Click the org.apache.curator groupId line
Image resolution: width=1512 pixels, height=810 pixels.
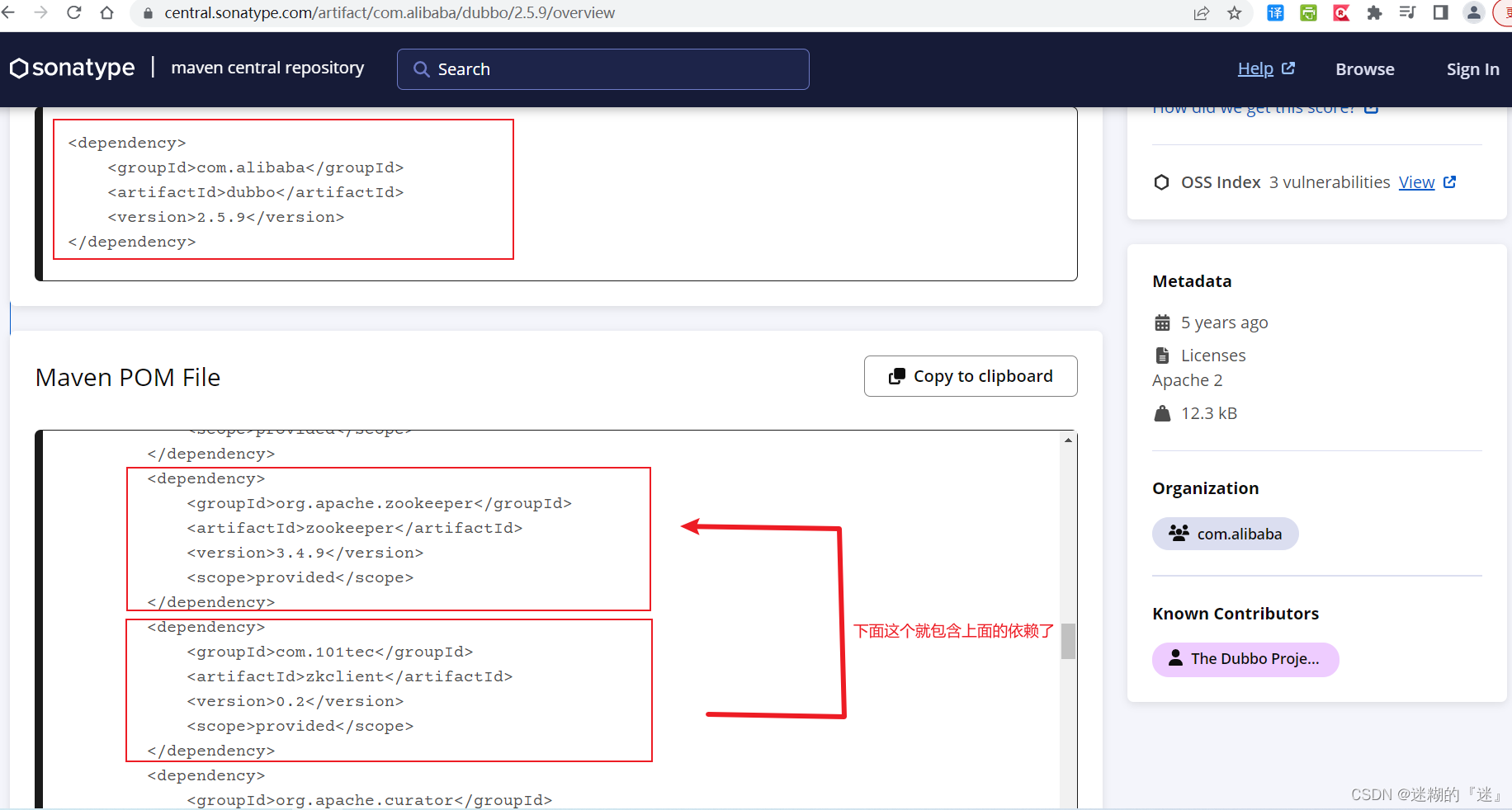coord(370,800)
